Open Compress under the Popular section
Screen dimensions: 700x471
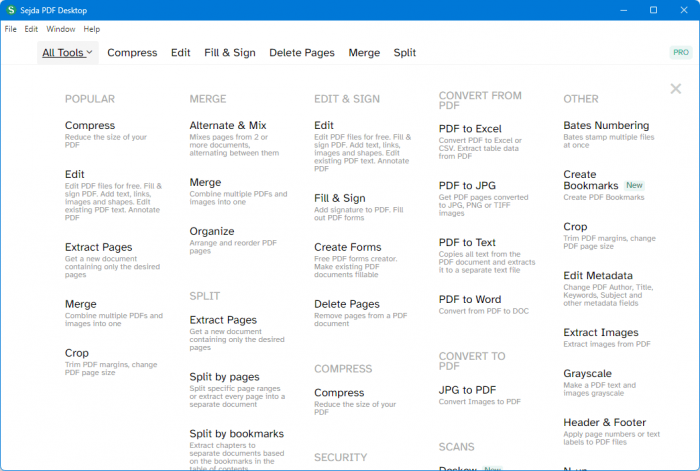pyautogui.click(x=90, y=125)
